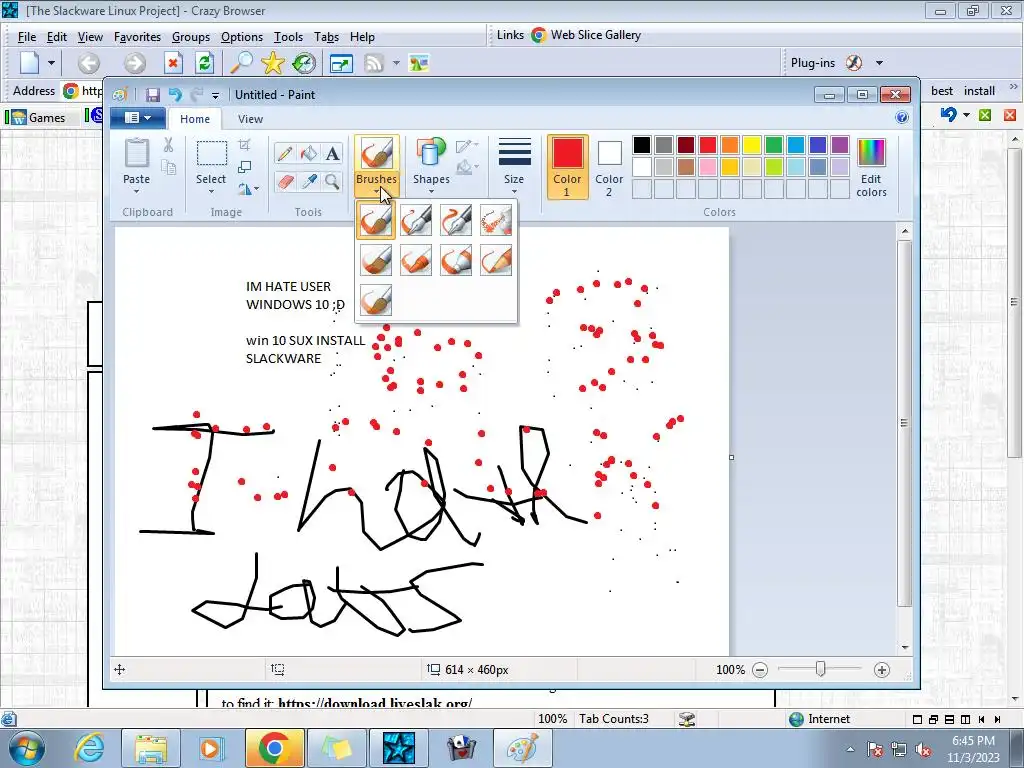1024x768 pixels.
Task: Choose the Airbrush in the brushes gallery
Action: tap(496, 221)
